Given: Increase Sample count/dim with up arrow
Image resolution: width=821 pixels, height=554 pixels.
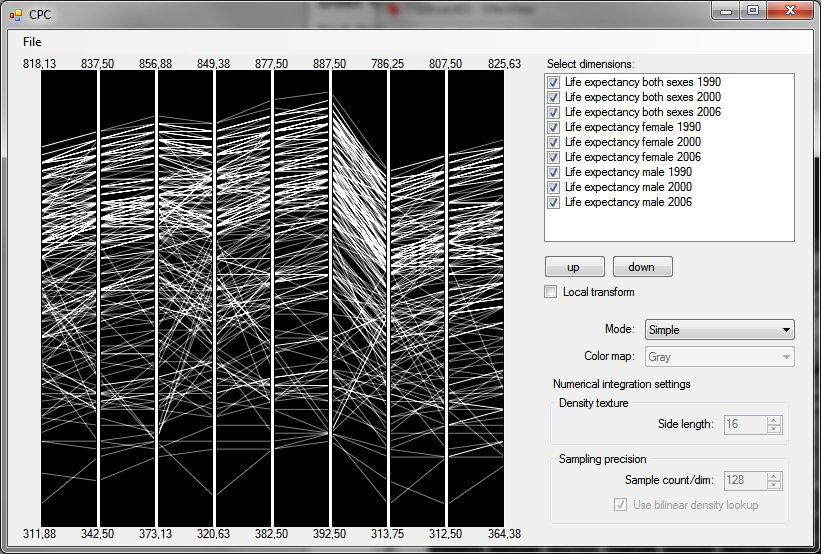Looking at the screenshot, I should point(773,476).
